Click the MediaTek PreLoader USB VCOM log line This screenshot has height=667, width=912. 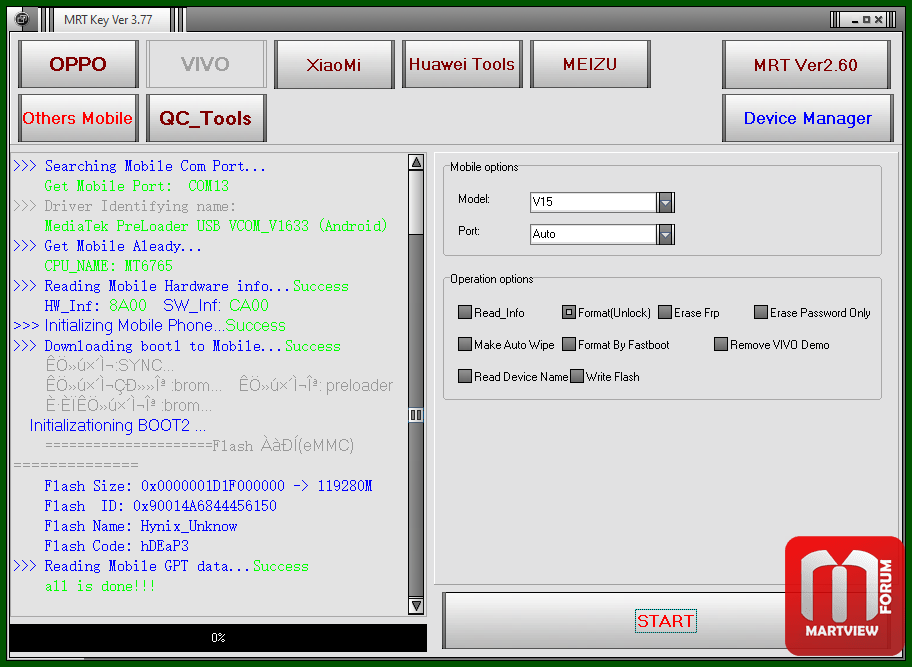[216, 226]
